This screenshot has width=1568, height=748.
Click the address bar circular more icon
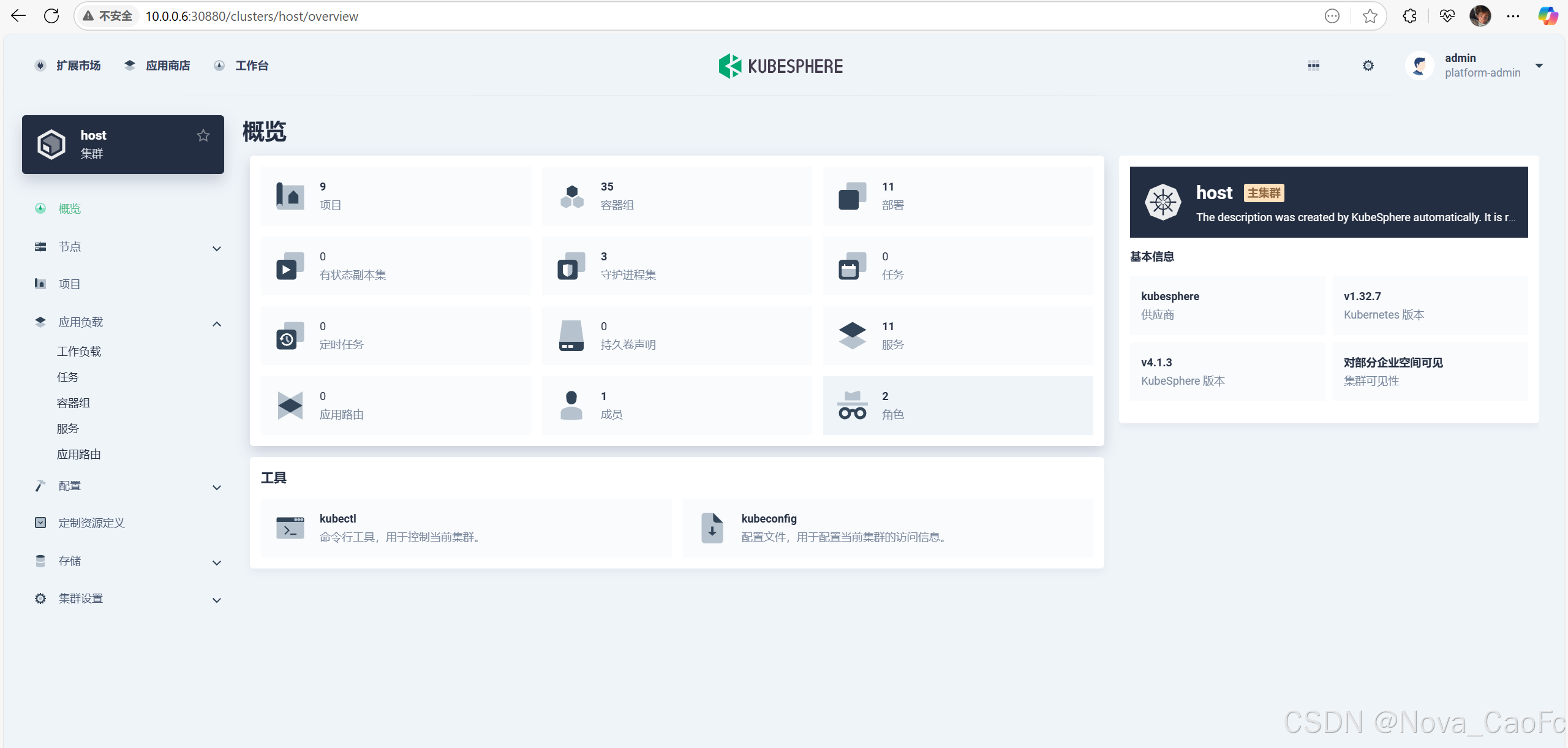(1332, 16)
